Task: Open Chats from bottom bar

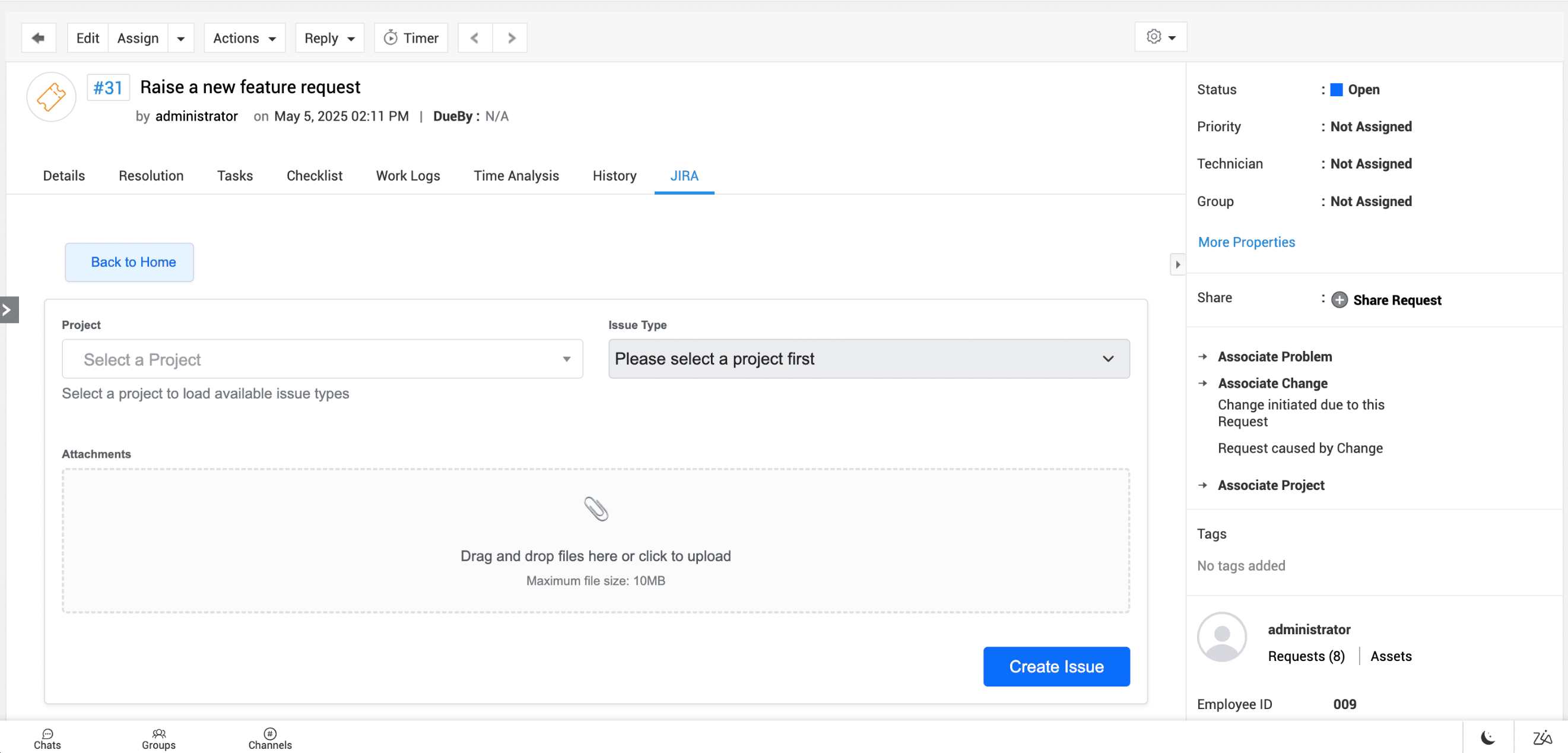Action: tap(47, 738)
